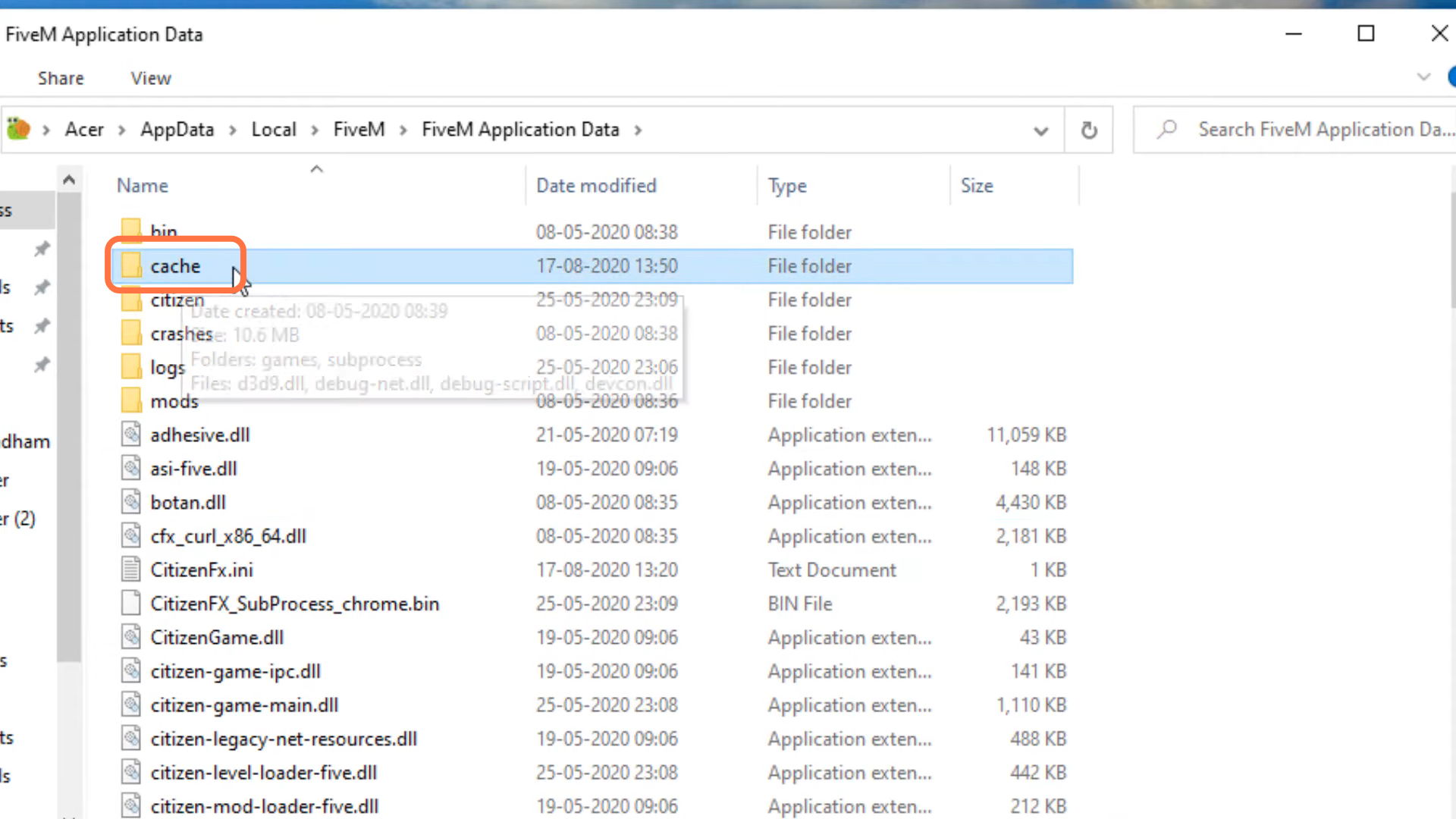Go to AppData in the address path

click(x=177, y=130)
